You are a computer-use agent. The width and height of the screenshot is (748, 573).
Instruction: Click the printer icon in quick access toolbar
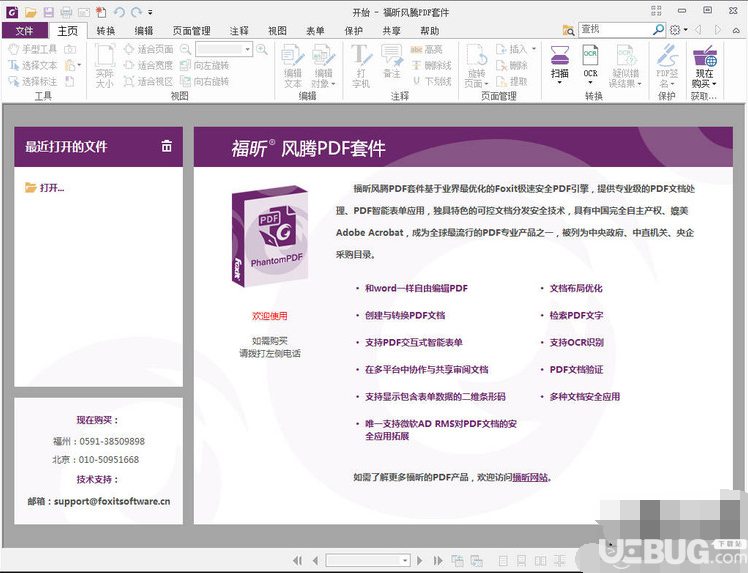click(x=66, y=12)
